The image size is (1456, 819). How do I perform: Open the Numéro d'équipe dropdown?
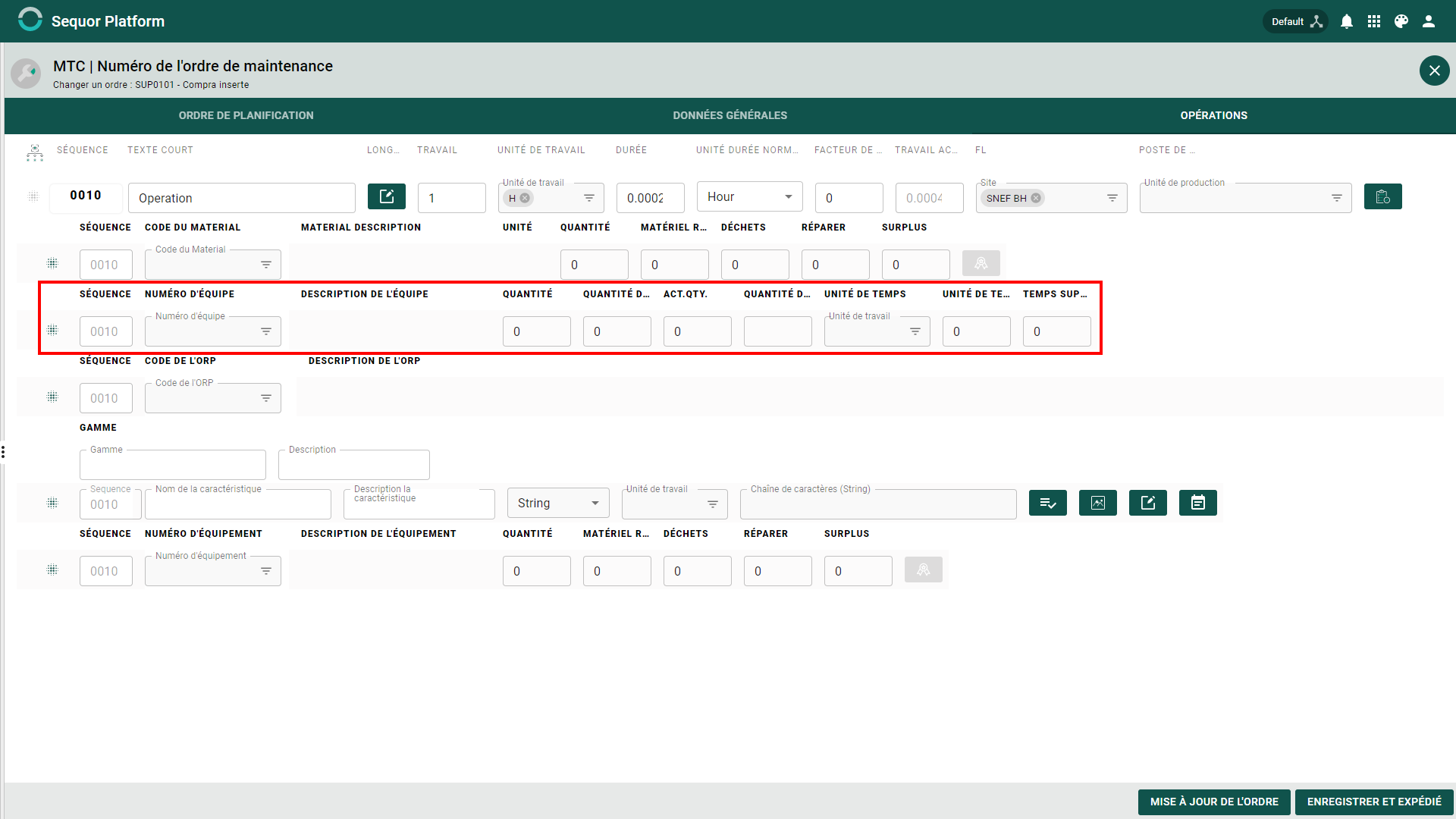point(266,331)
